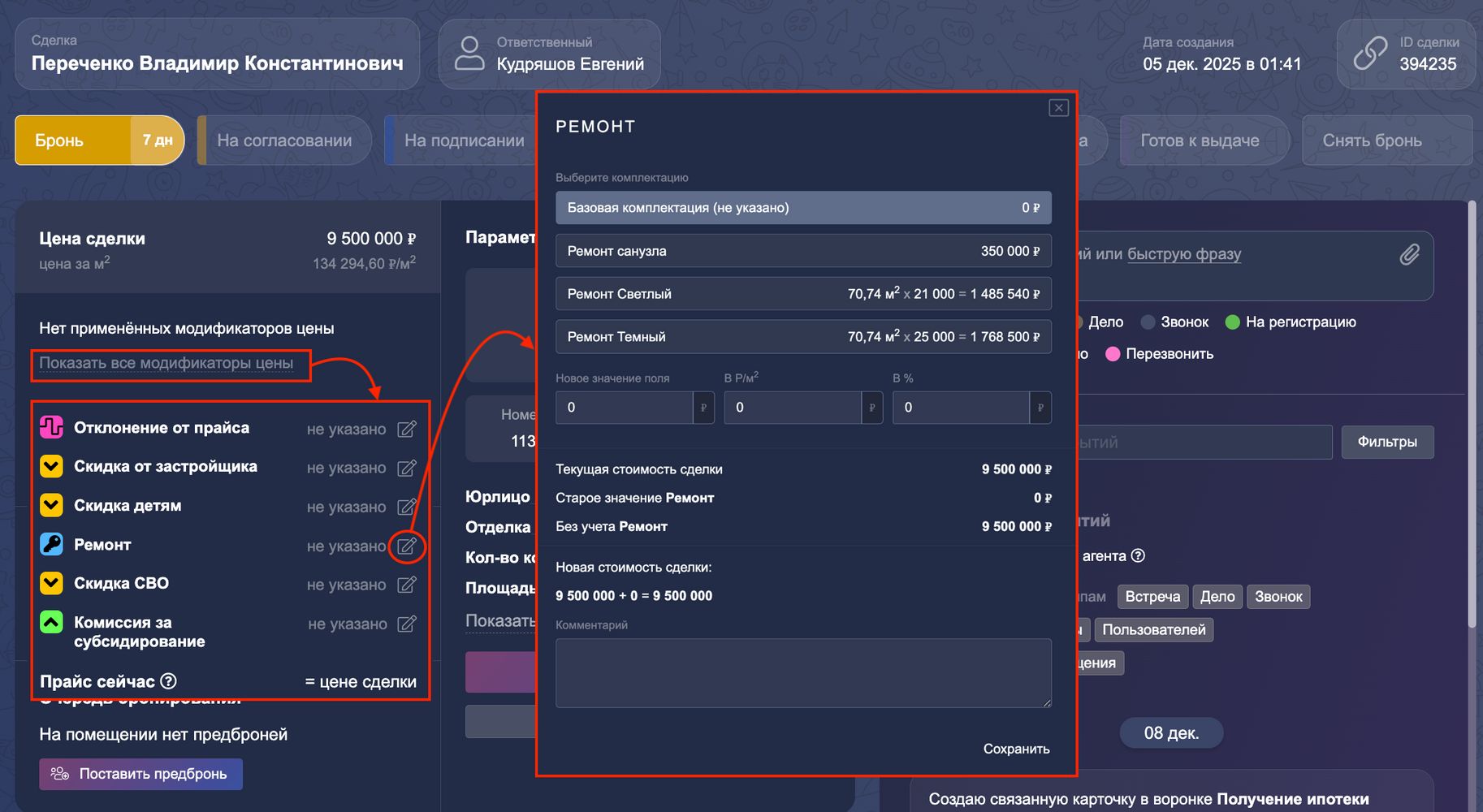Viewport: 1483px width, 812px height.
Task: Choose the Перезвонить radio option
Action: [1113, 354]
